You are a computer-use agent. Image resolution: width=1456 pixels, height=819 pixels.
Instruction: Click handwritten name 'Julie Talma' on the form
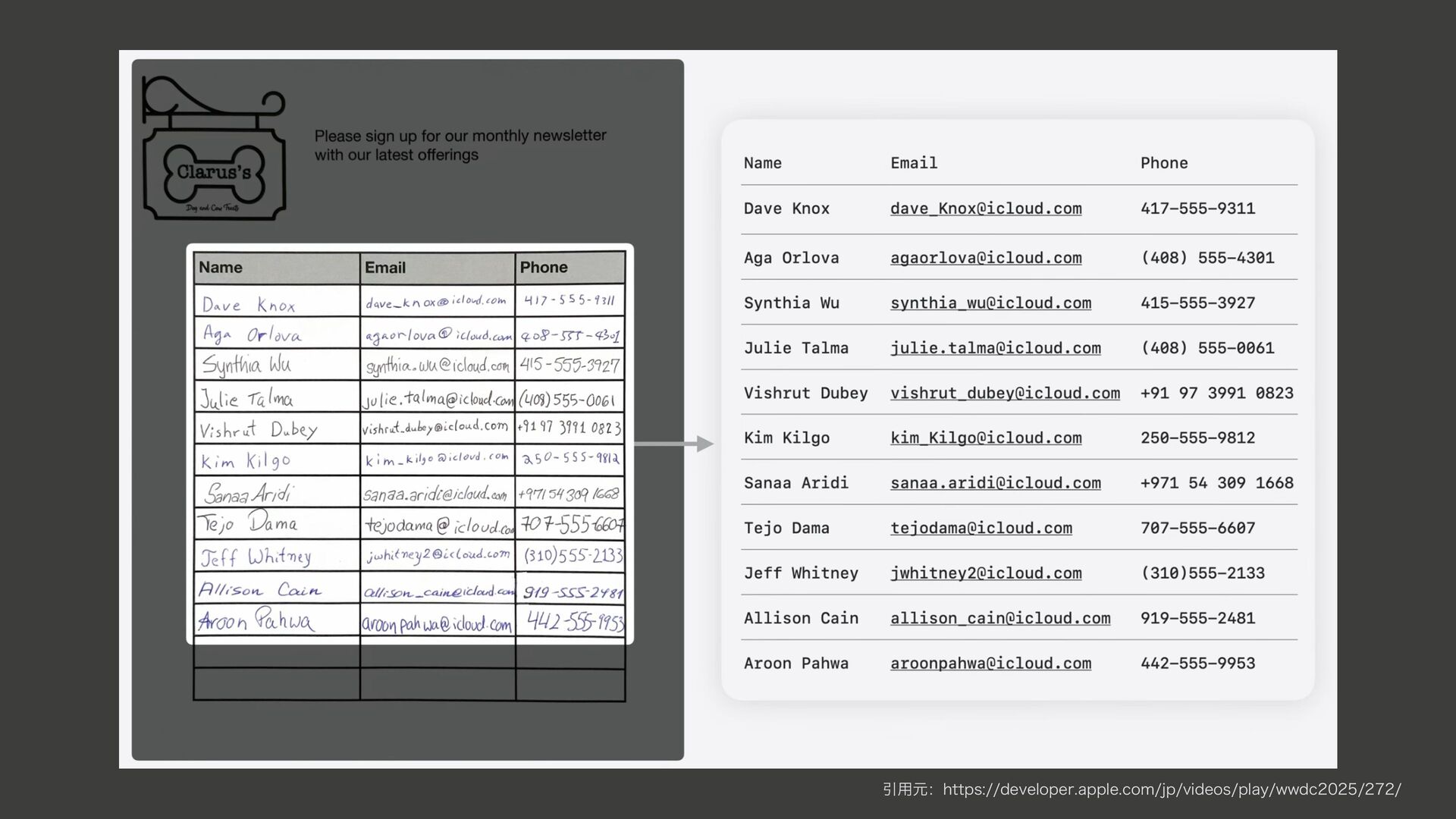coord(246,398)
